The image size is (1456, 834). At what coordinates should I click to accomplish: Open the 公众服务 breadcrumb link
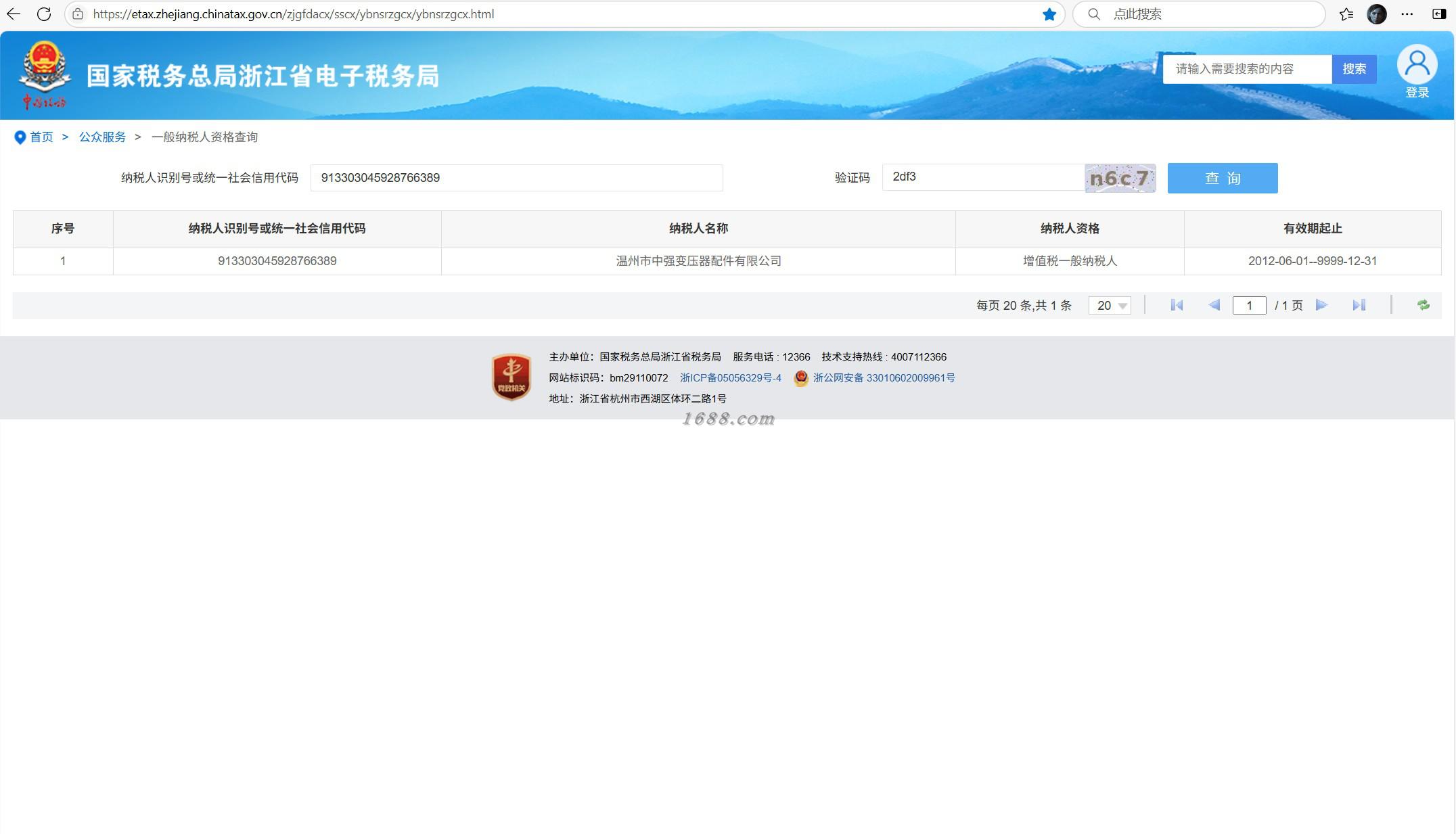pyautogui.click(x=102, y=137)
